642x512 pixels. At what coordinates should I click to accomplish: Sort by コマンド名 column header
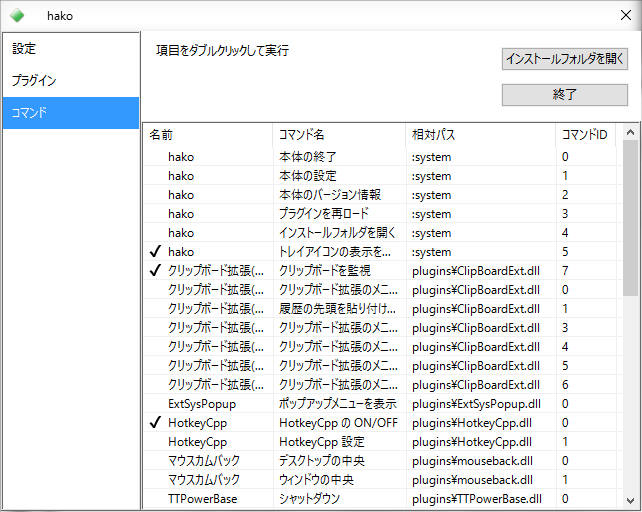tap(339, 135)
